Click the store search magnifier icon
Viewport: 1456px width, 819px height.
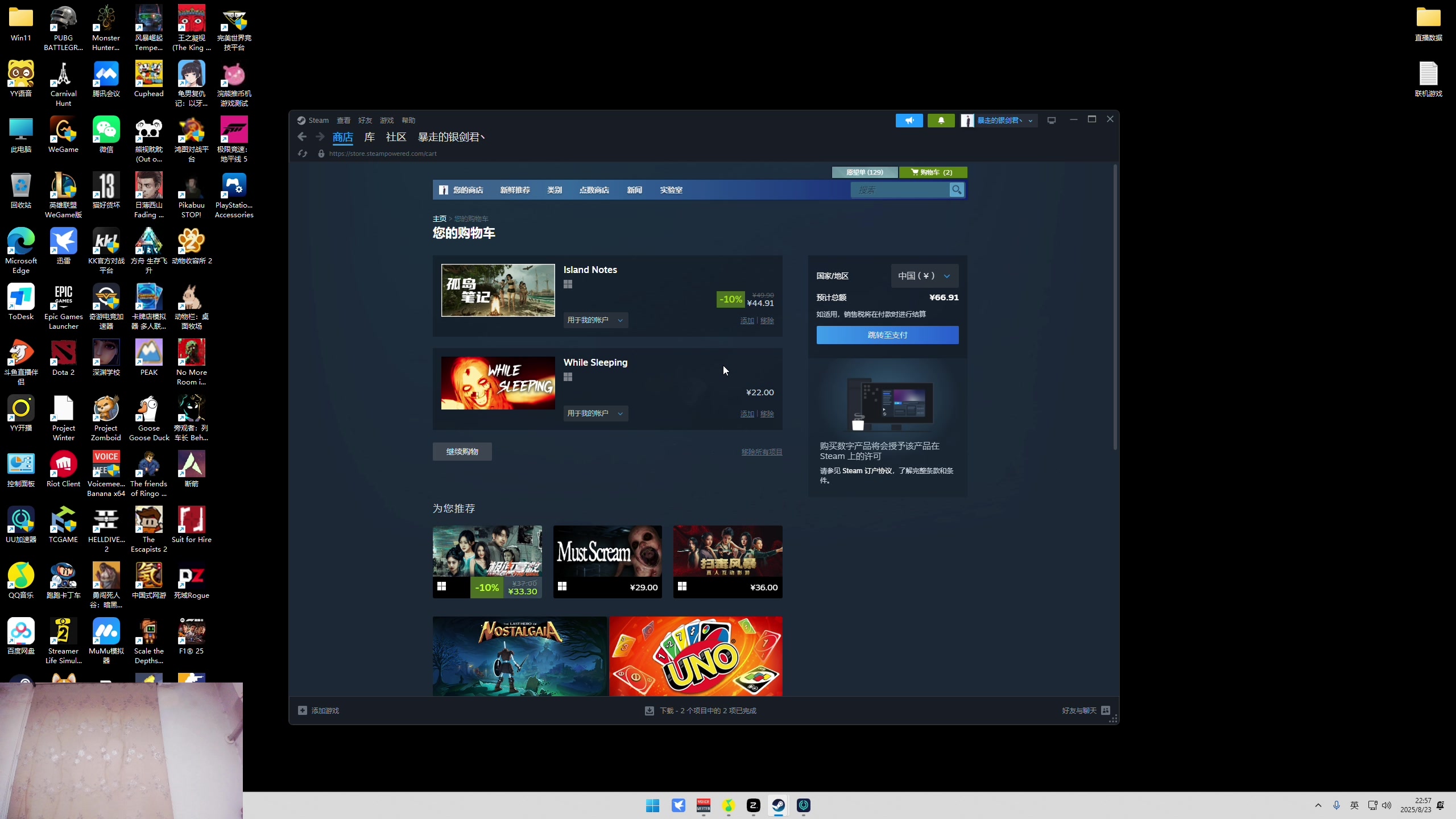(x=957, y=190)
